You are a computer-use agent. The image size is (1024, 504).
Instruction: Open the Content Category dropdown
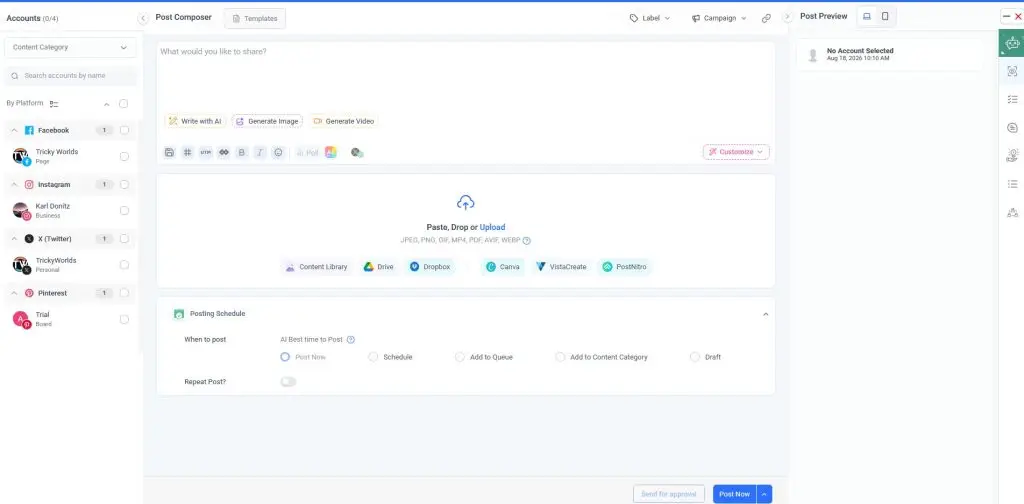tap(71, 48)
